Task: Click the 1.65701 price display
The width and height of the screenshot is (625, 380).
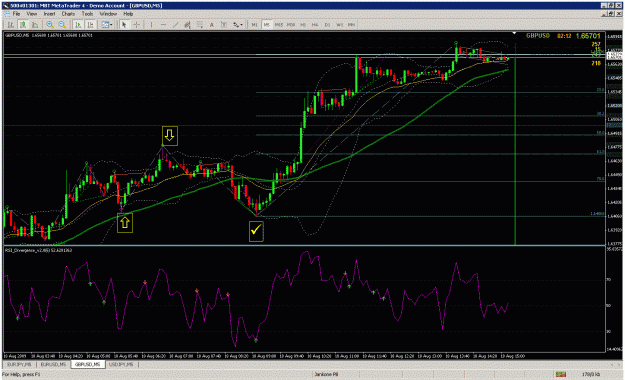Action: [x=588, y=36]
